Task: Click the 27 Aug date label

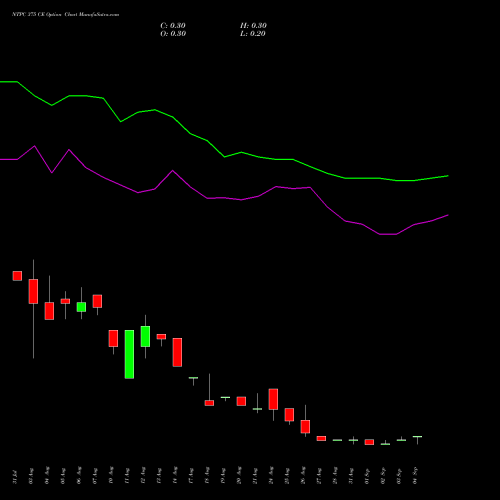Action: 319,476
